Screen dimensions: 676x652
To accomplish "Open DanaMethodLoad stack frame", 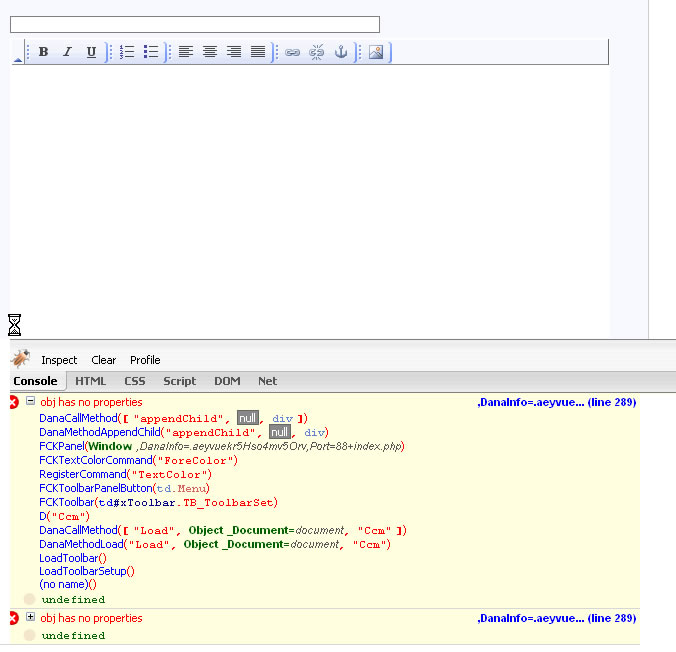I will click(81, 544).
